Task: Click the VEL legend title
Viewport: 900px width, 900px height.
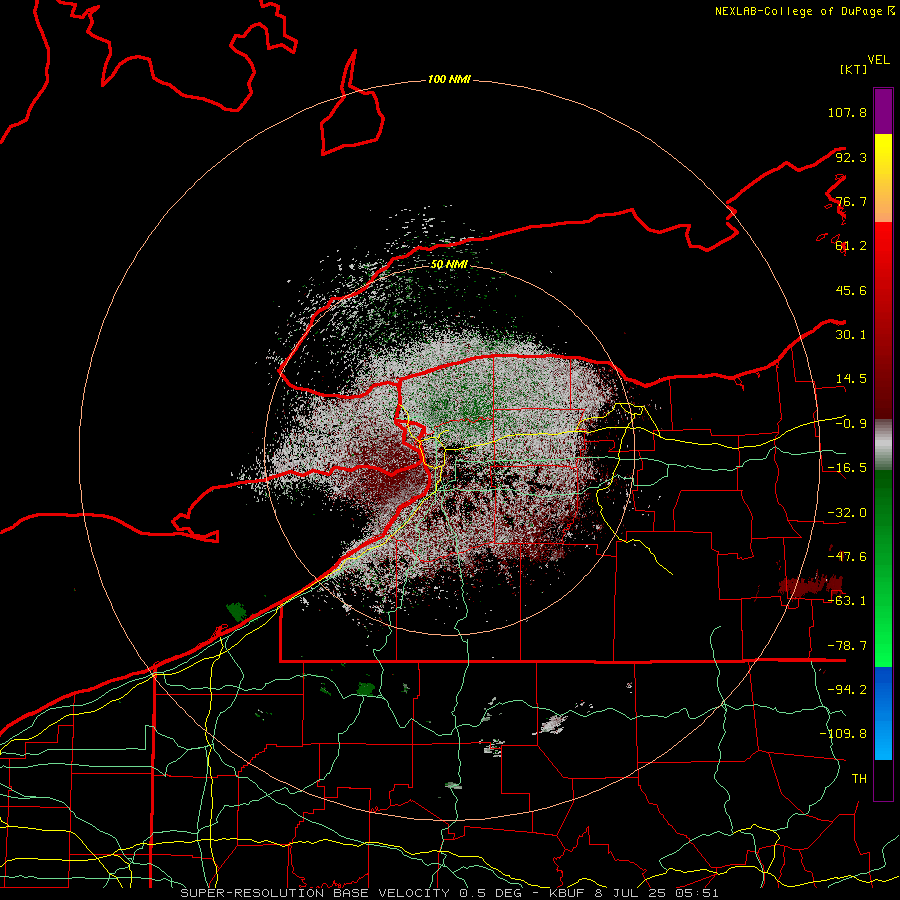Action: point(878,60)
